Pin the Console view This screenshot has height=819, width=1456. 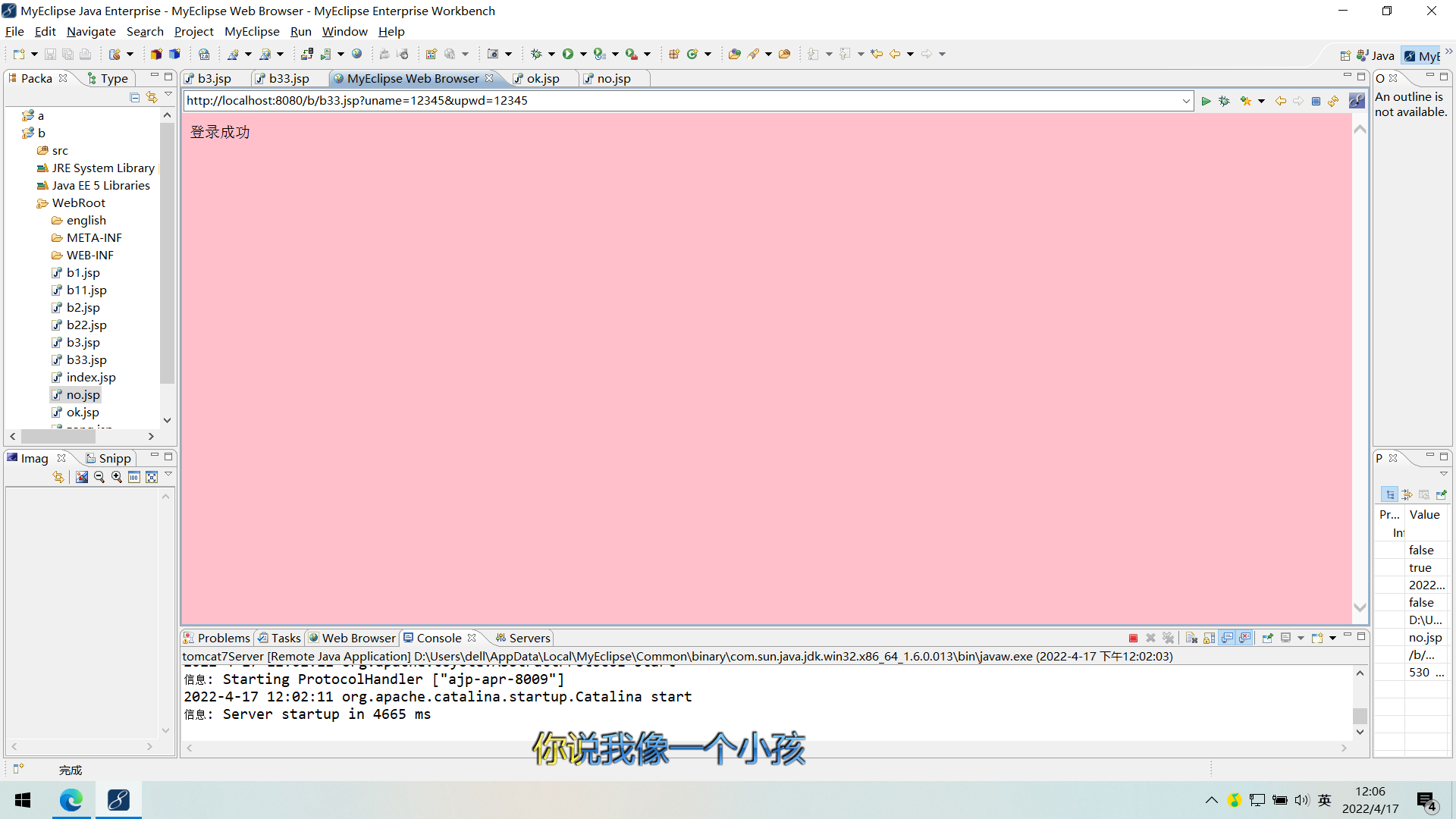click(x=1267, y=639)
